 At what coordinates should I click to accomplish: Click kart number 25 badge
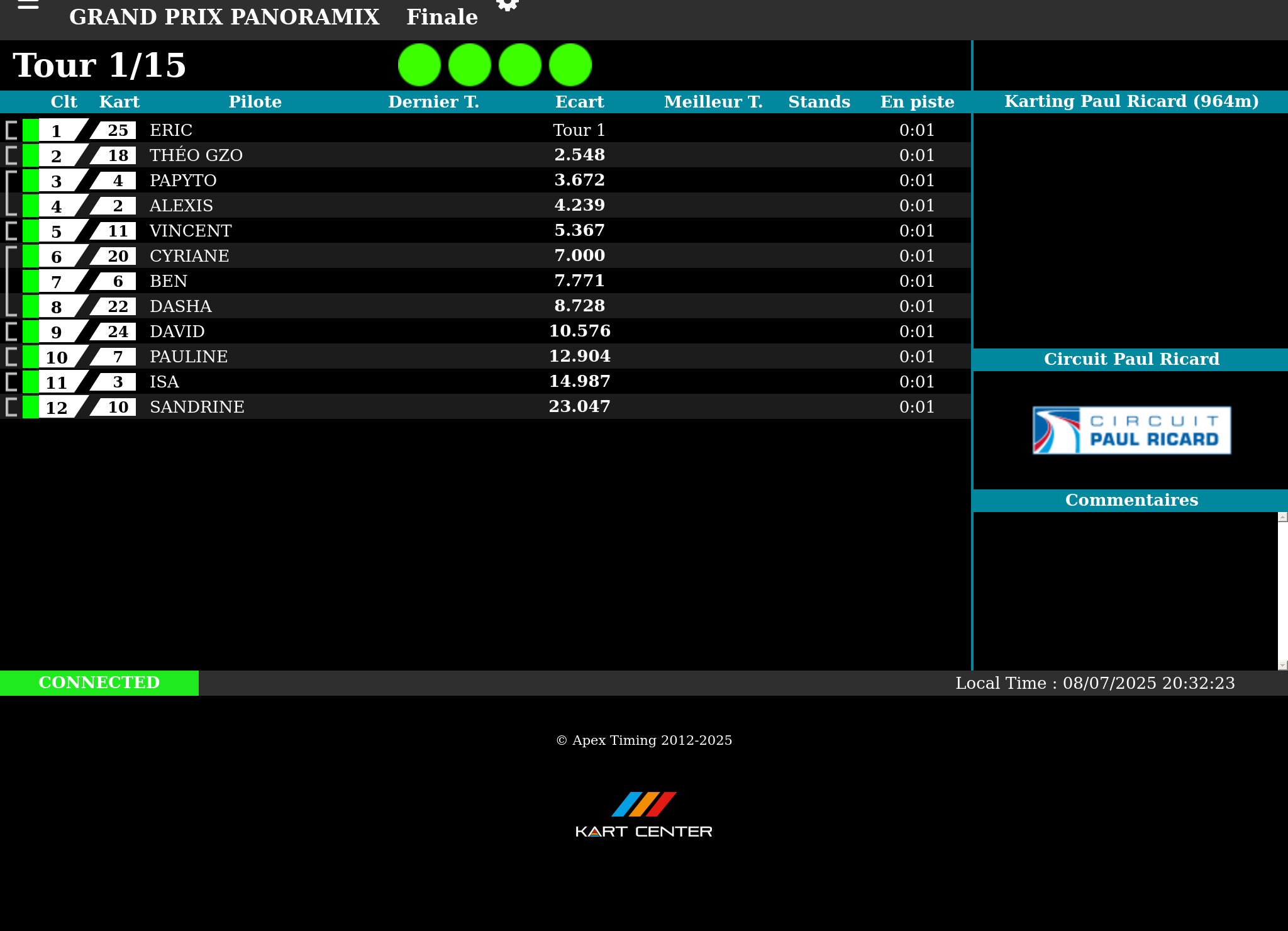[x=116, y=130]
